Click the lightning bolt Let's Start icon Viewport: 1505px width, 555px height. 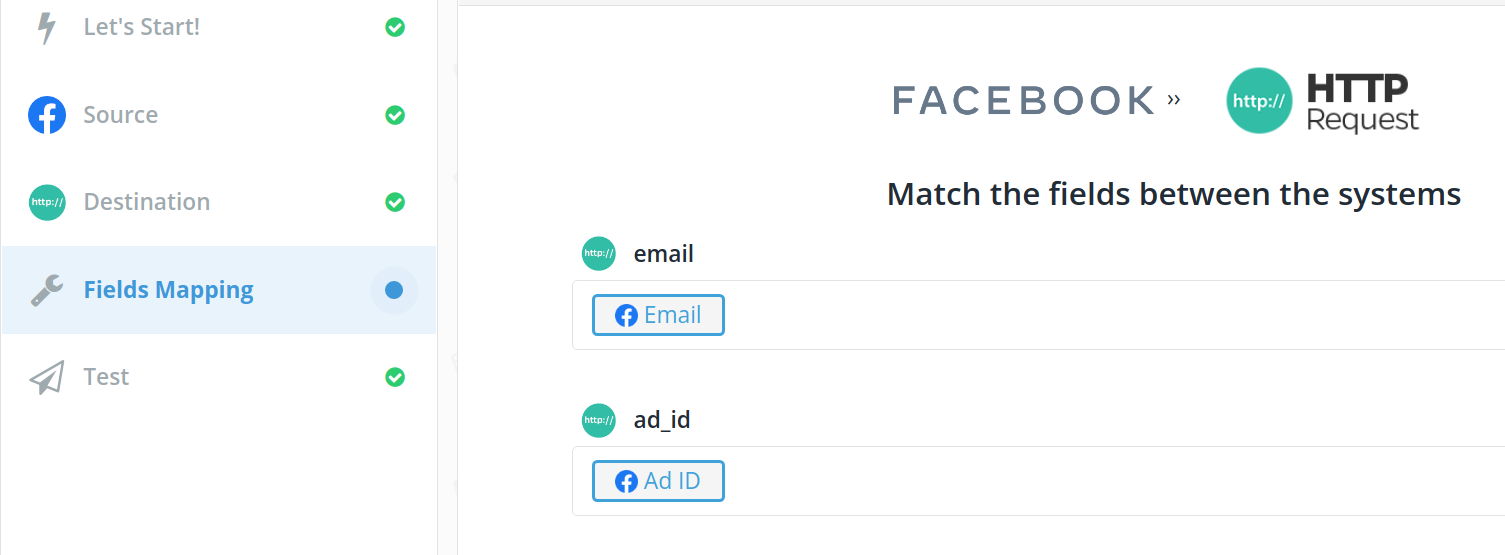click(x=46, y=28)
